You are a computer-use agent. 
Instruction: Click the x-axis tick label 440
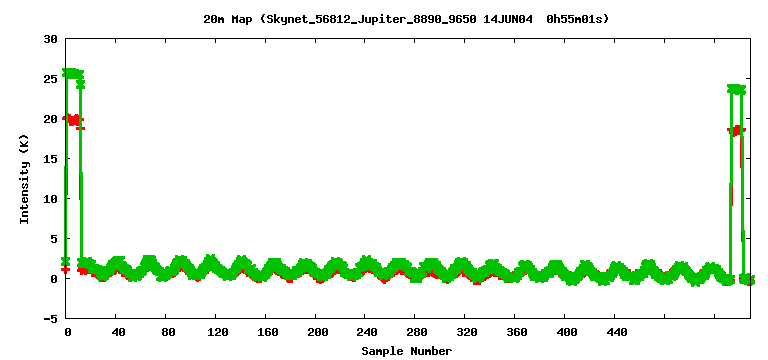point(617,333)
